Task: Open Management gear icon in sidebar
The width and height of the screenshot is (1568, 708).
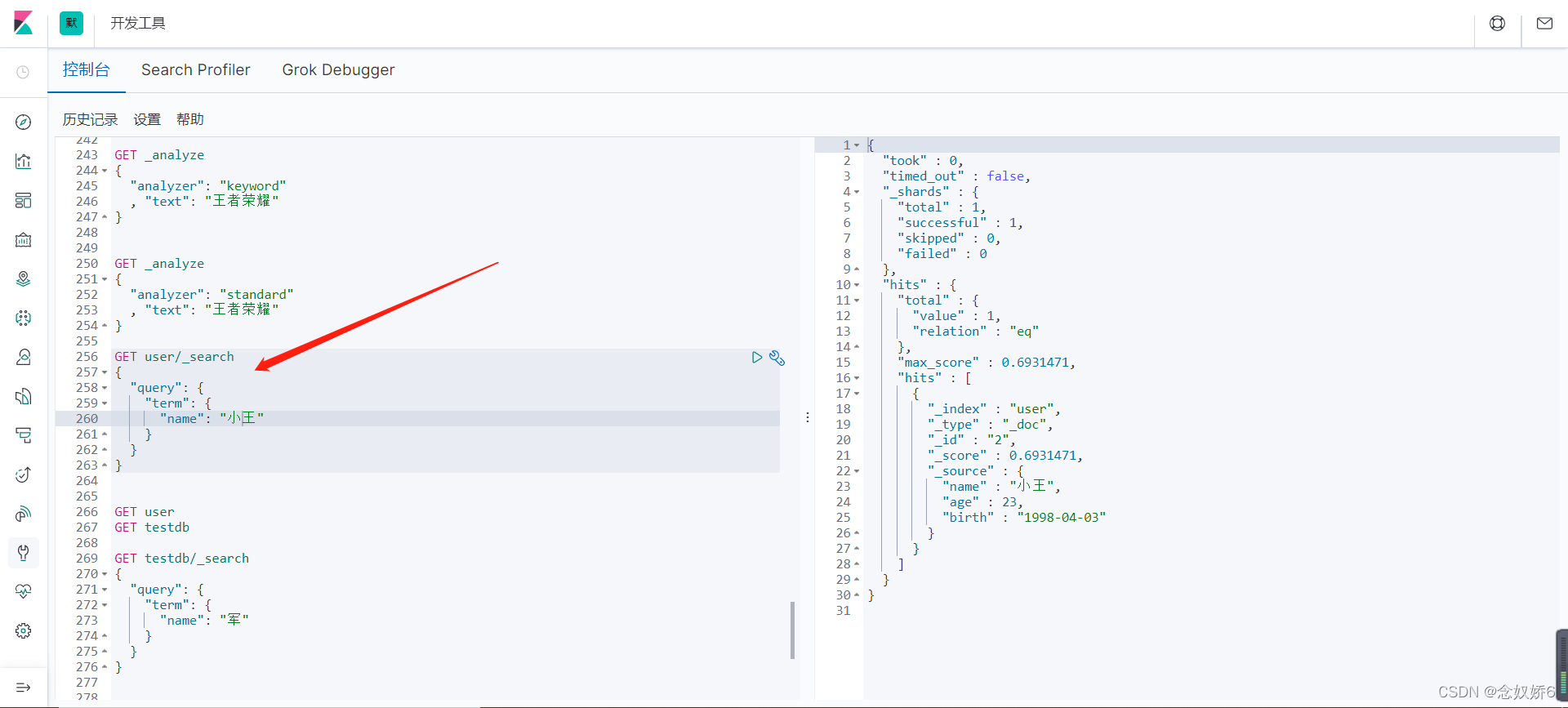Action: click(x=23, y=630)
